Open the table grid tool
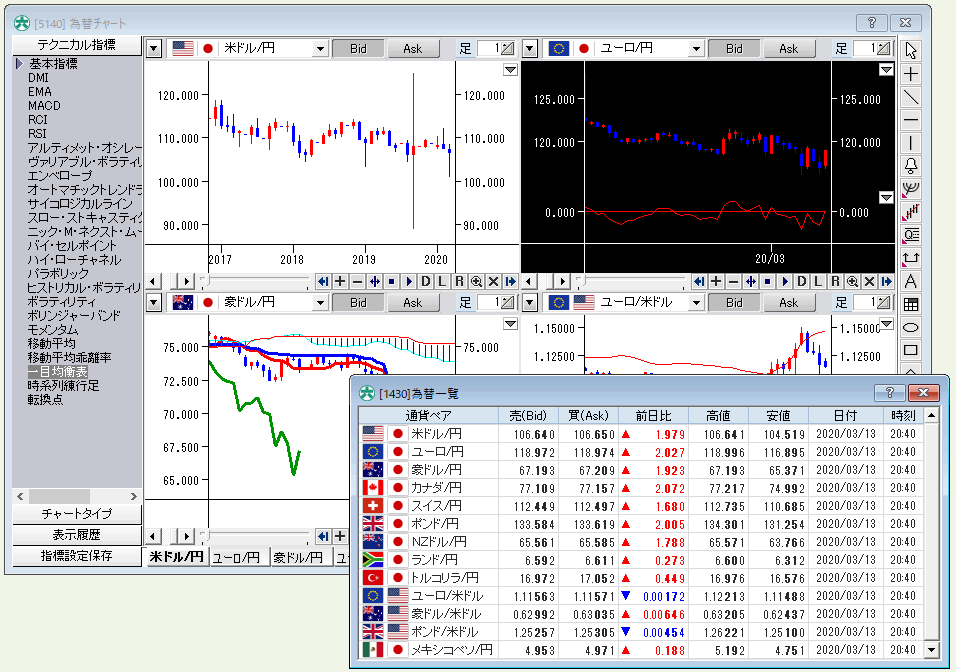Image resolution: width=956 pixels, height=672 pixels. pyautogui.click(x=911, y=304)
